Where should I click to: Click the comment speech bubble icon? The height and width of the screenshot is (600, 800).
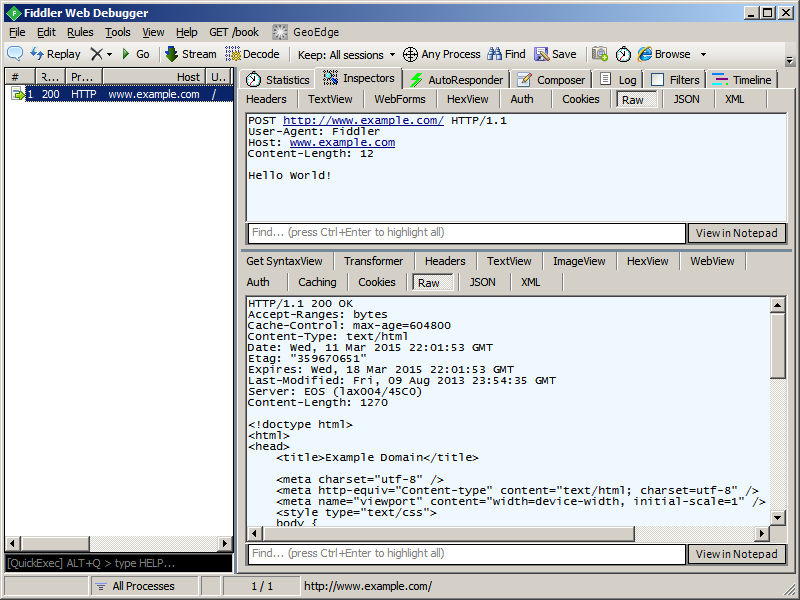tap(15, 54)
